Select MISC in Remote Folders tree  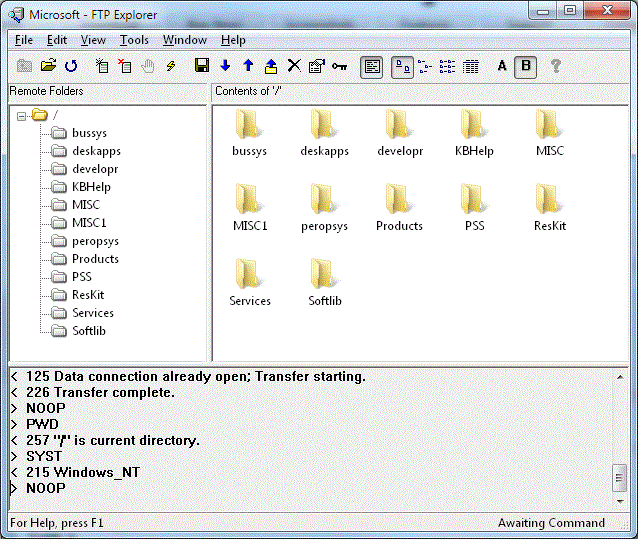pos(85,205)
